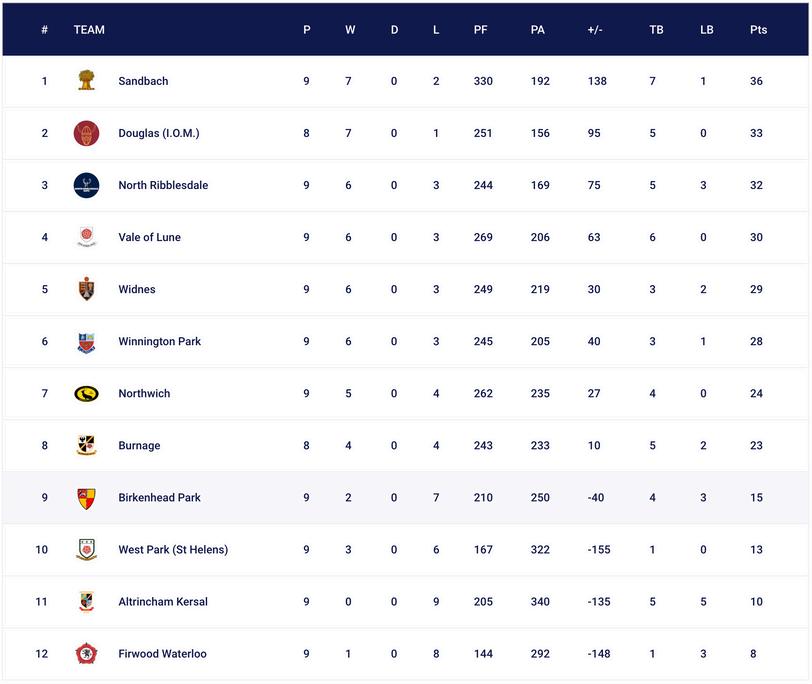Click the TB column header
The image size is (812, 684).
coord(656,30)
